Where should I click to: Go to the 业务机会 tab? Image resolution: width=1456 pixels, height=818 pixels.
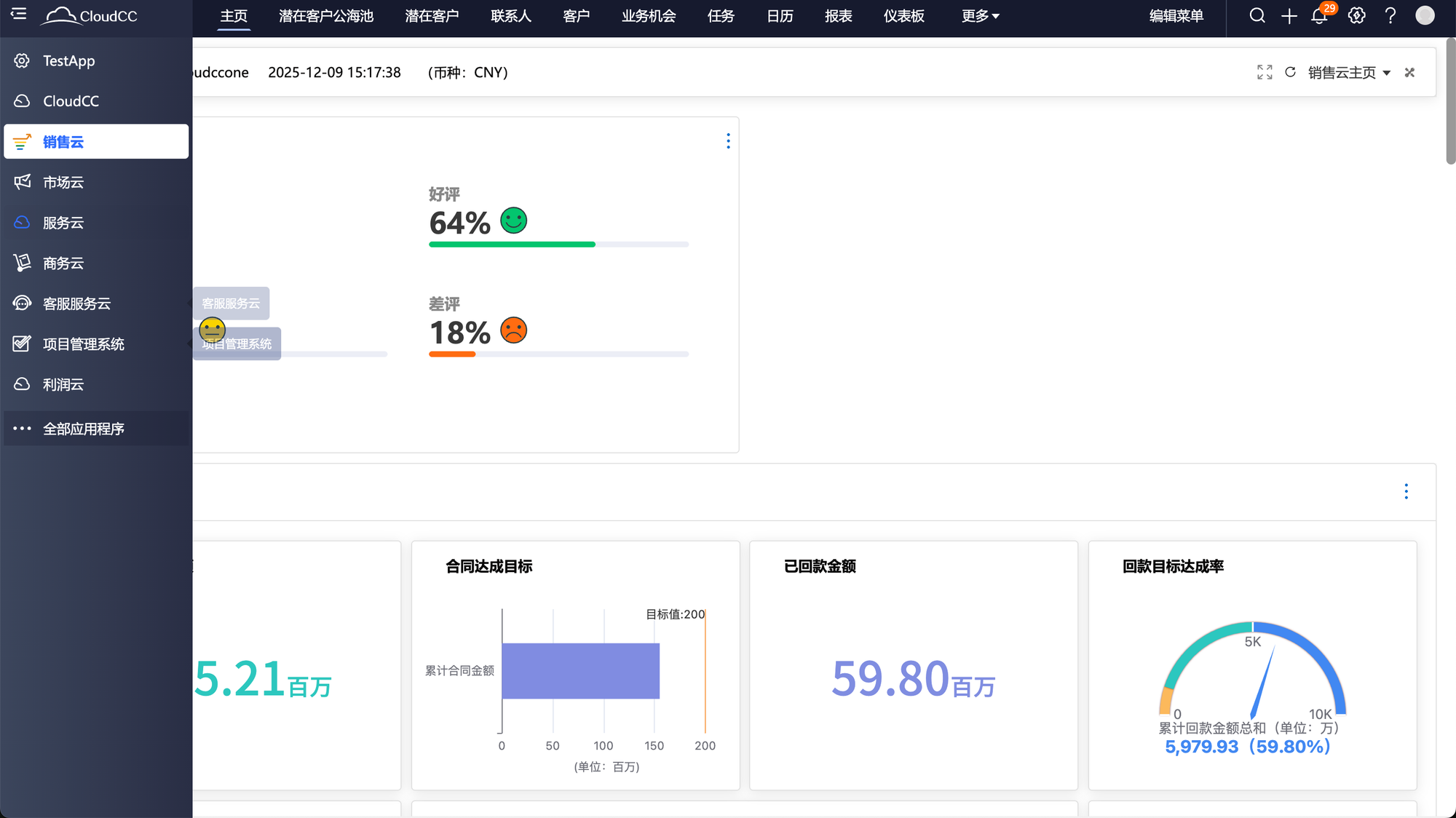click(x=648, y=16)
